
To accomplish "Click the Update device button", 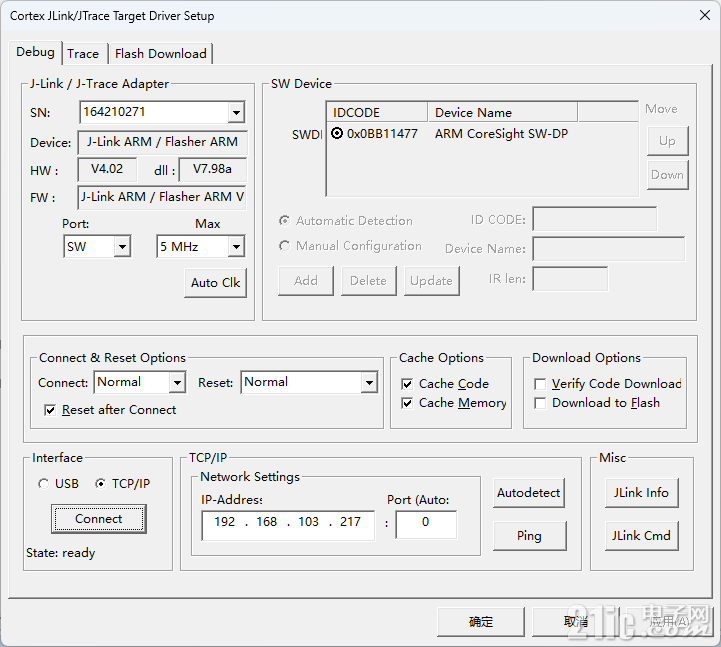I will click(x=431, y=281).
